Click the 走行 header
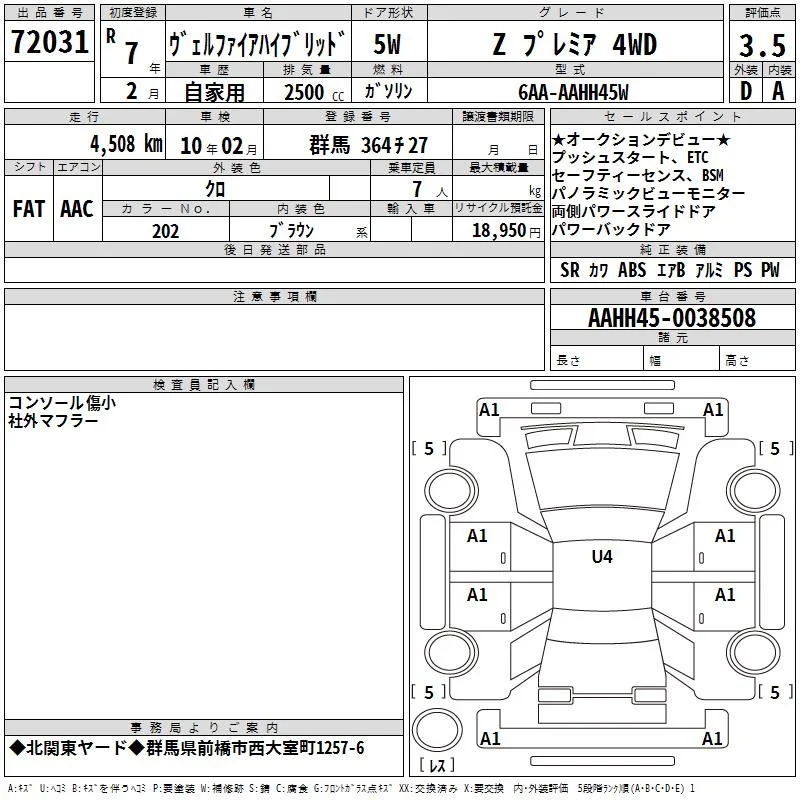The width and height of the screenshot is (800, 800). (x=85, y=116)
